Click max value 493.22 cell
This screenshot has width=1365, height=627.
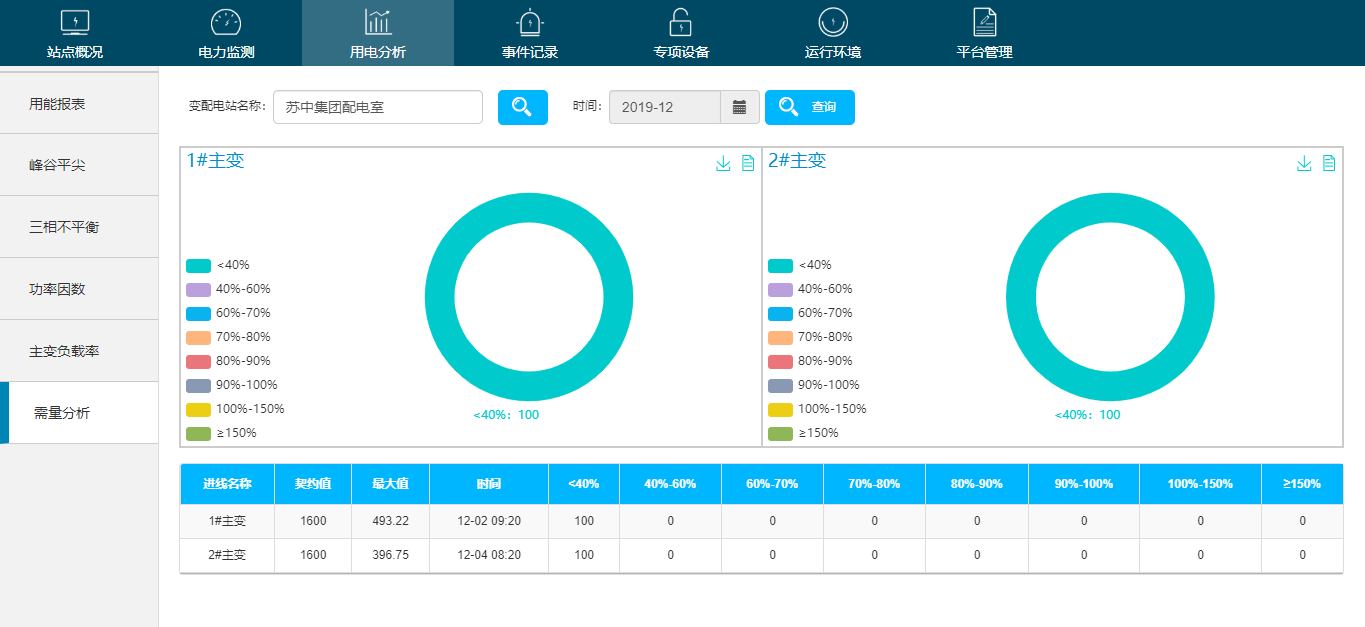point(390,522)
